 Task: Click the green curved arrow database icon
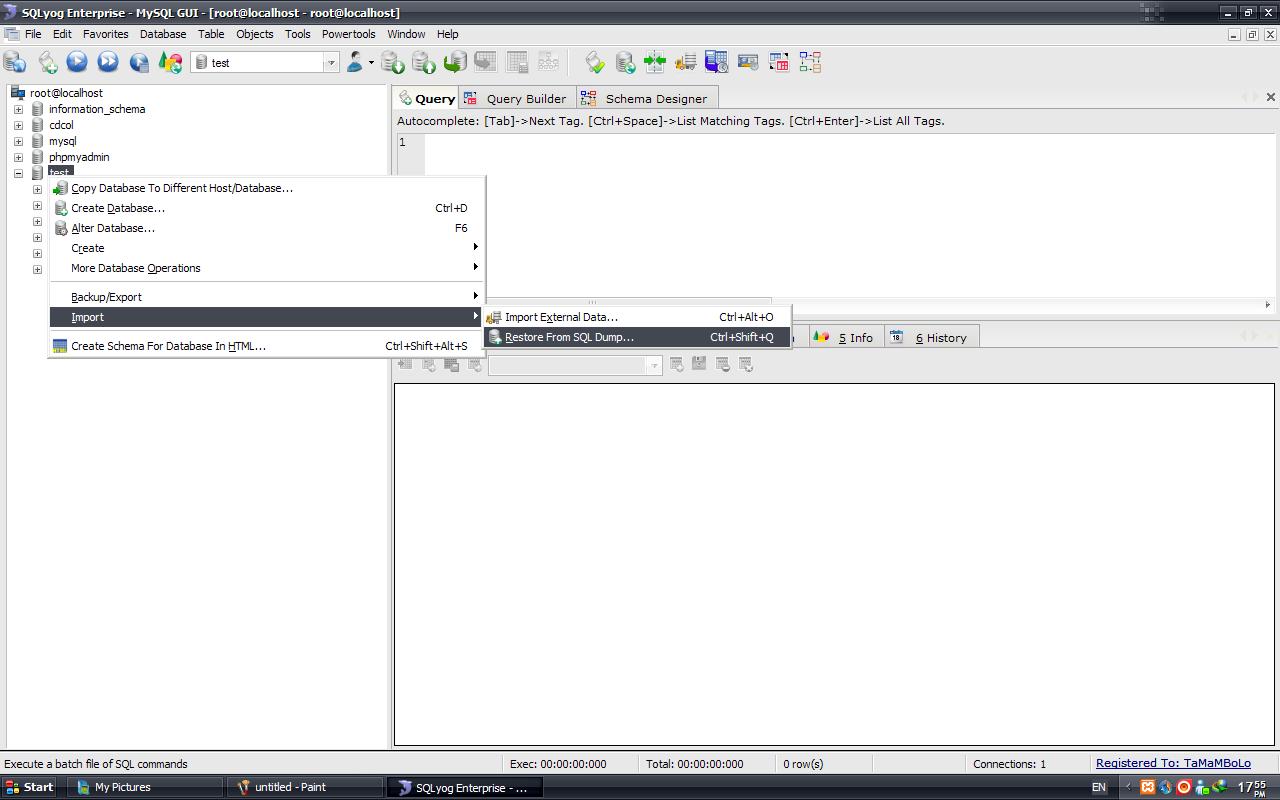(x=455, y=62)
